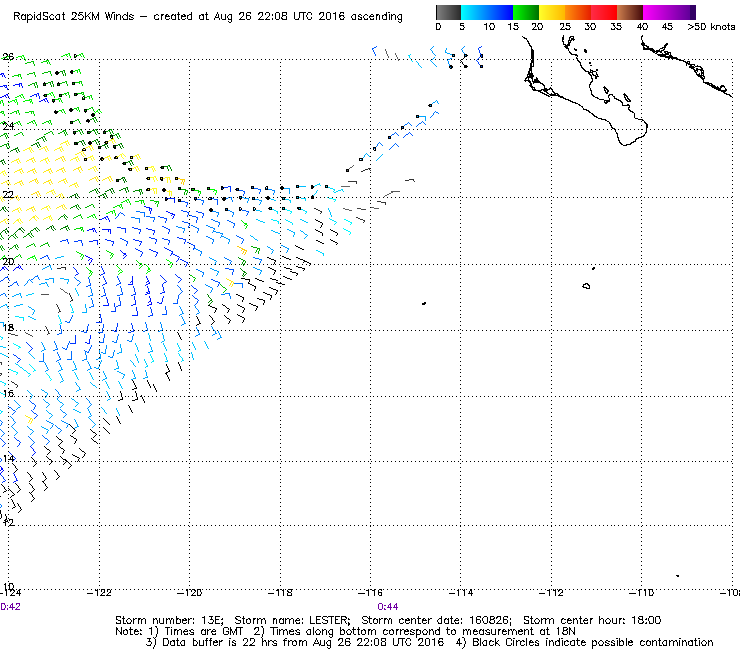The height and width of the screenshot is (650, 740).
Task: Click the '16' latitude axis label
Action: (x=8, y=394)
